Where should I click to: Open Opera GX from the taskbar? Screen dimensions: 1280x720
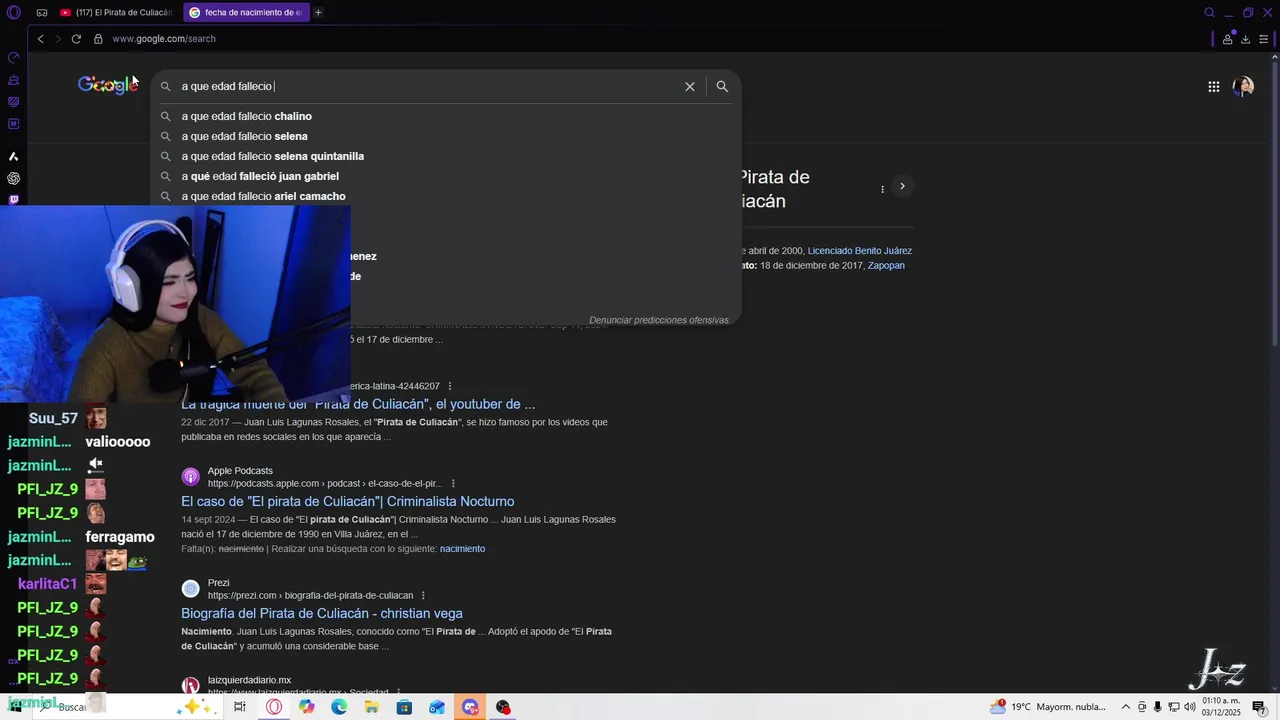pos(274,707)
